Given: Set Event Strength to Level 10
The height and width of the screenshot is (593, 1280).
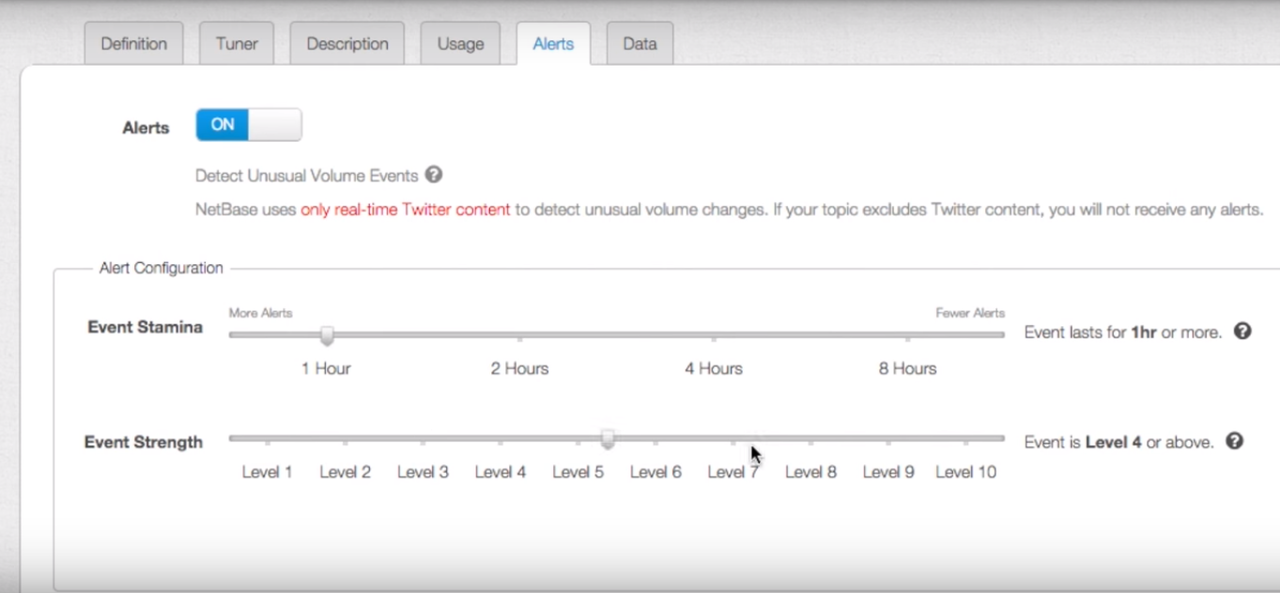Looking at the screenshot, I should [x=964, y=438].
